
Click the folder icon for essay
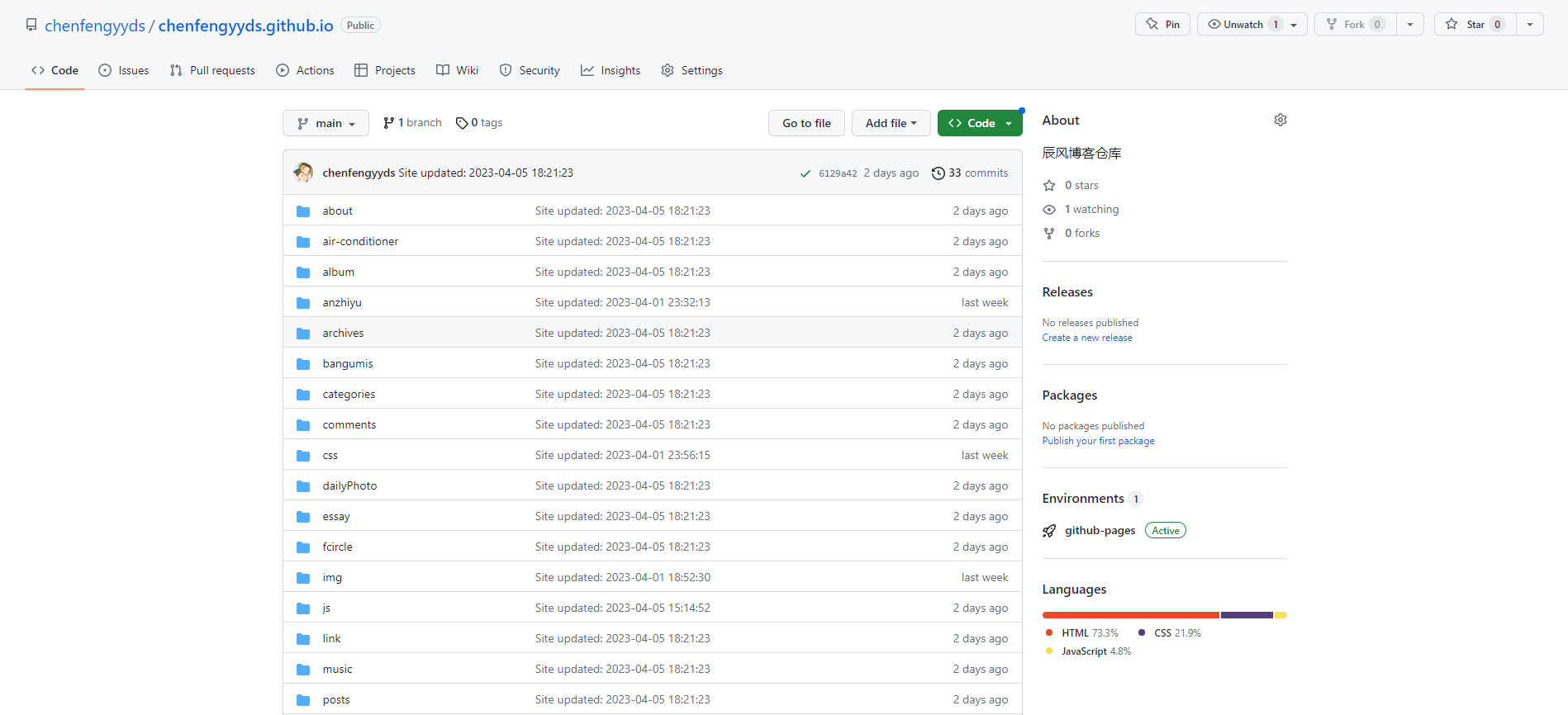click(x=303, y=517)
